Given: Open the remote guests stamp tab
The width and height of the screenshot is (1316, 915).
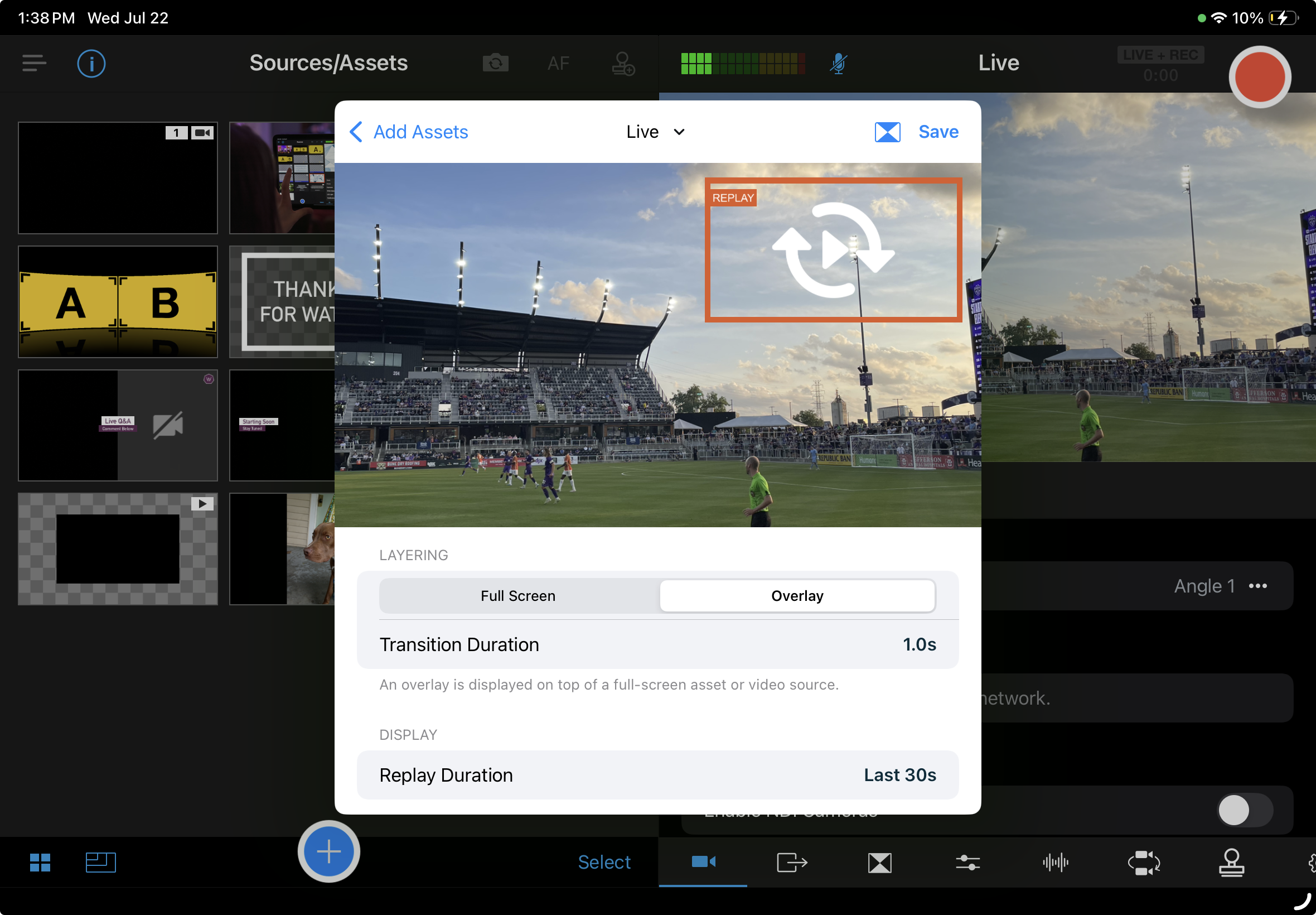Looking at the screenshot, I should (1232, 862).
